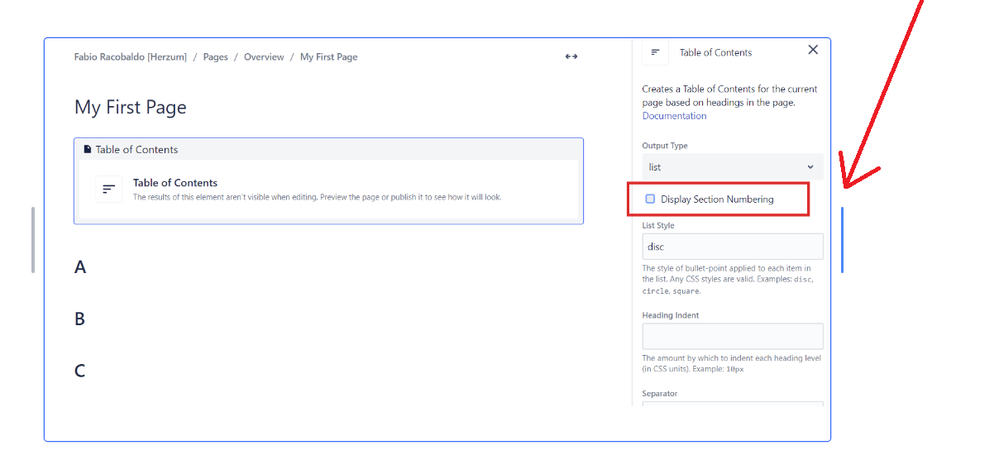Click the Separator input field
Screen dimensions: 999x456
click(x=732, y=404)
